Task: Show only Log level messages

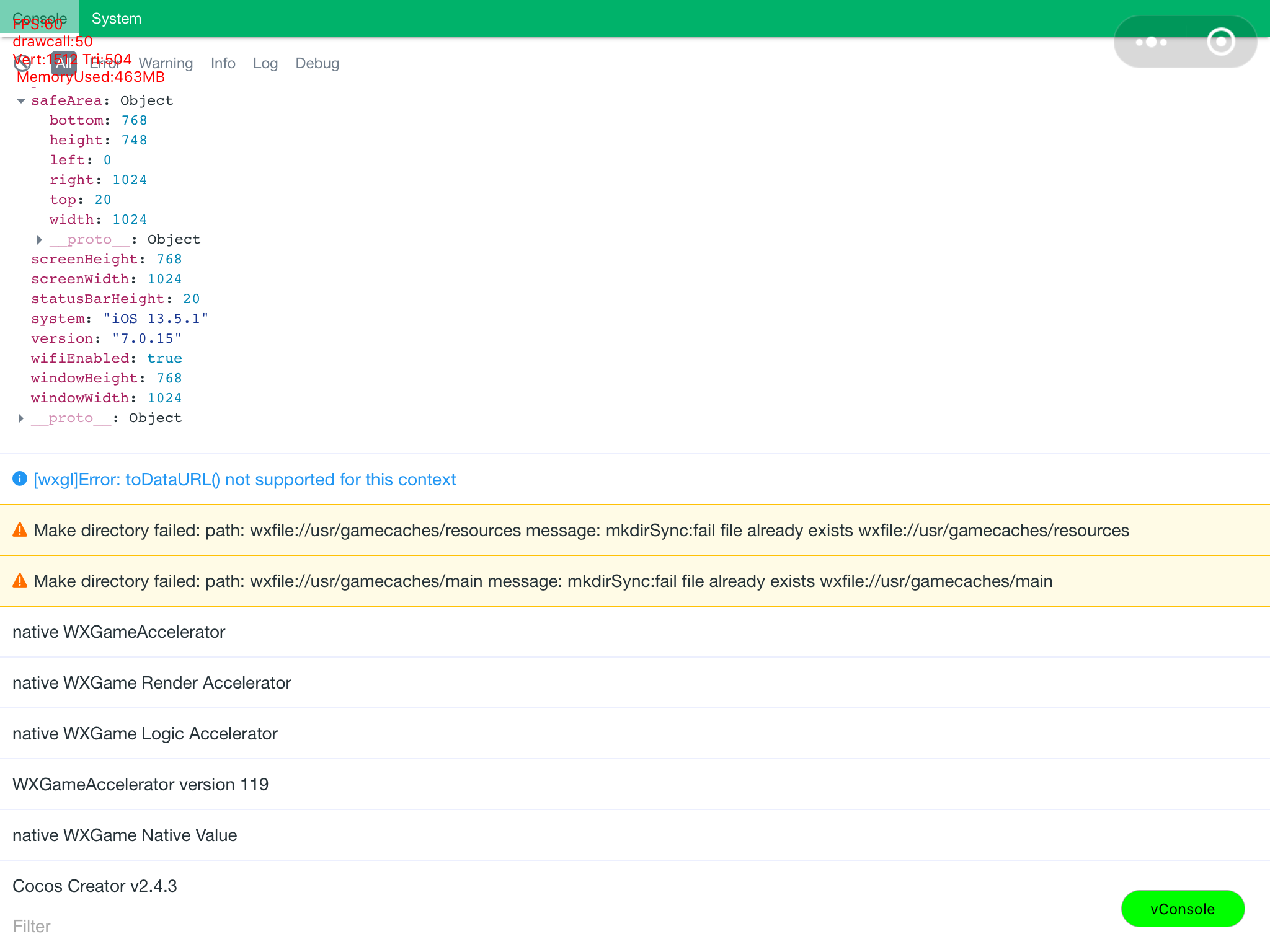Action: (x=265, y=63)
